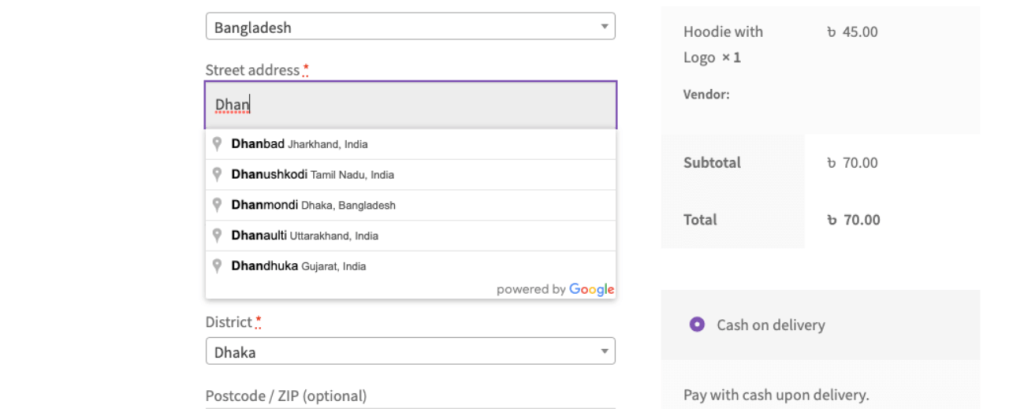Choose Dhanaulti Uttarakhand, India suggestion
Viewport: 1024px width, 416px height.
point(410,235)
